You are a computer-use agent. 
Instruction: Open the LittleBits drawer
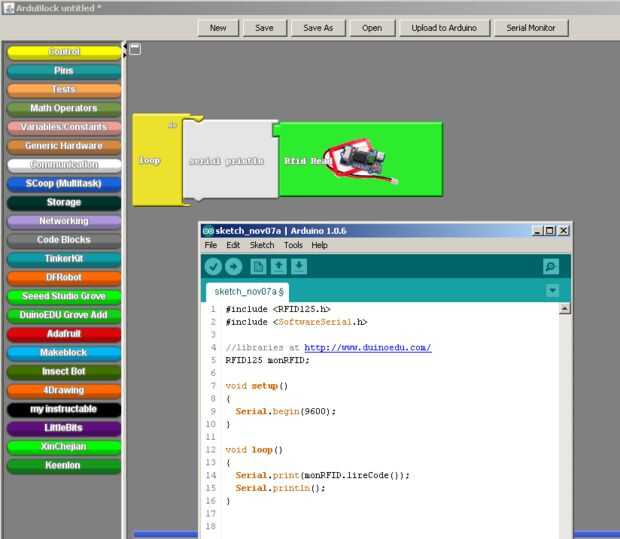(x=64, y=427)
